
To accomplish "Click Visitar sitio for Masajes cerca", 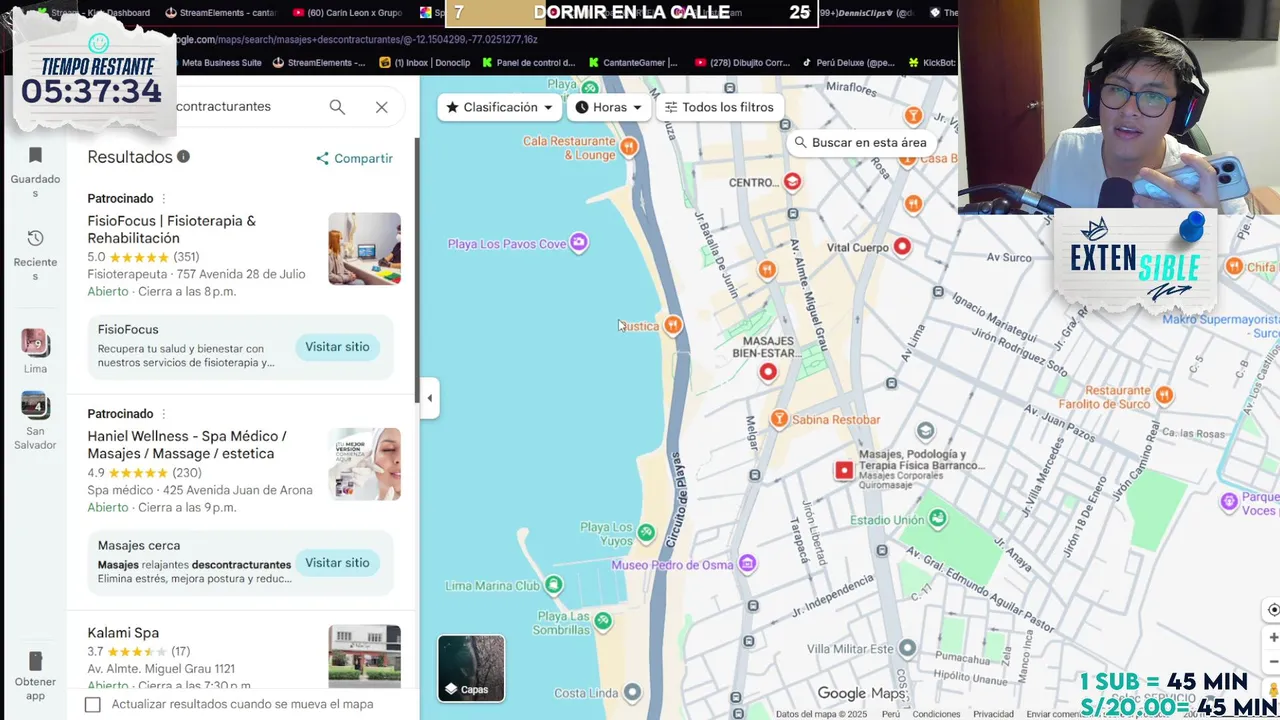I will click(337, 563).
